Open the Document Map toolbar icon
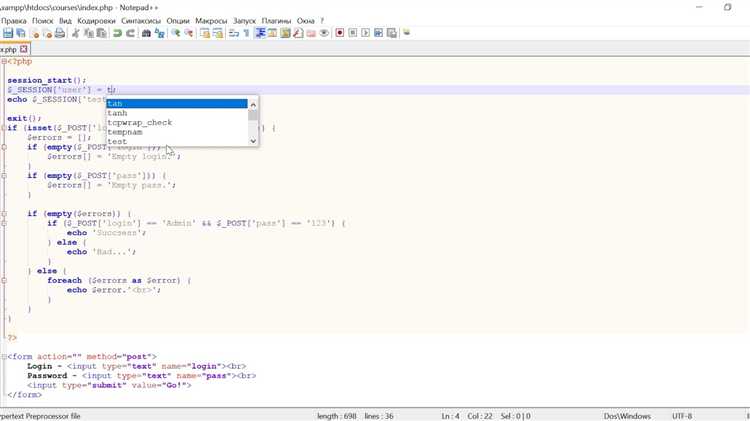750x421 pixels. [x=286, y=33]
